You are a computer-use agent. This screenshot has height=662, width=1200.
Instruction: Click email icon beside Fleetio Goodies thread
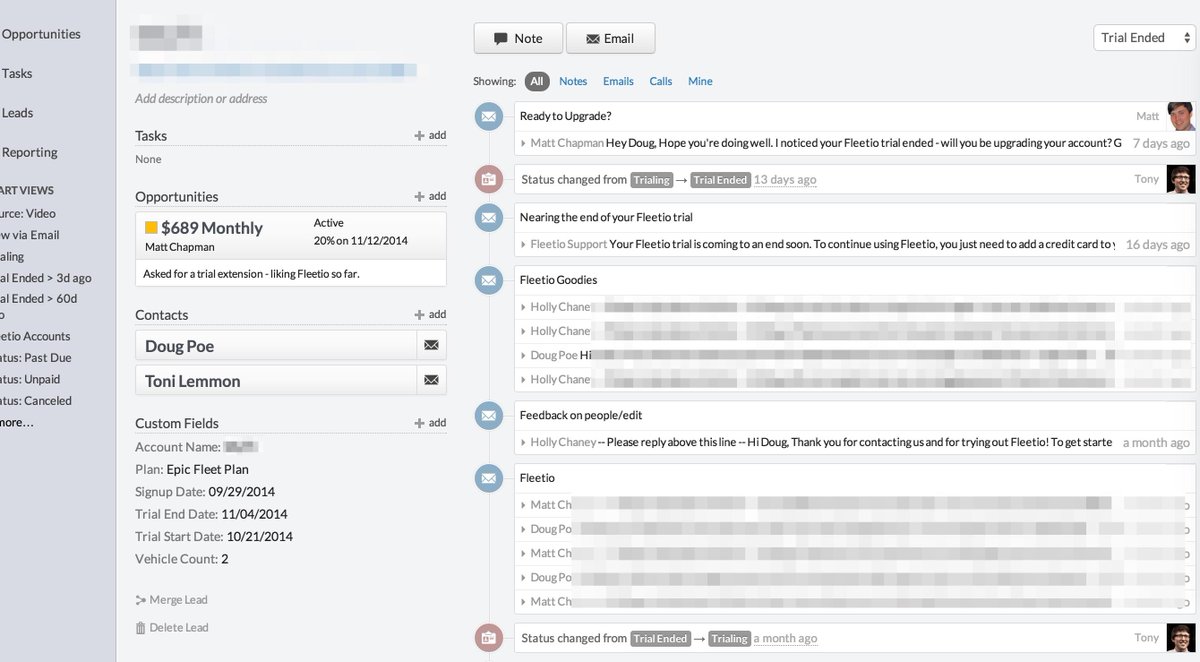tap(488, 280)
